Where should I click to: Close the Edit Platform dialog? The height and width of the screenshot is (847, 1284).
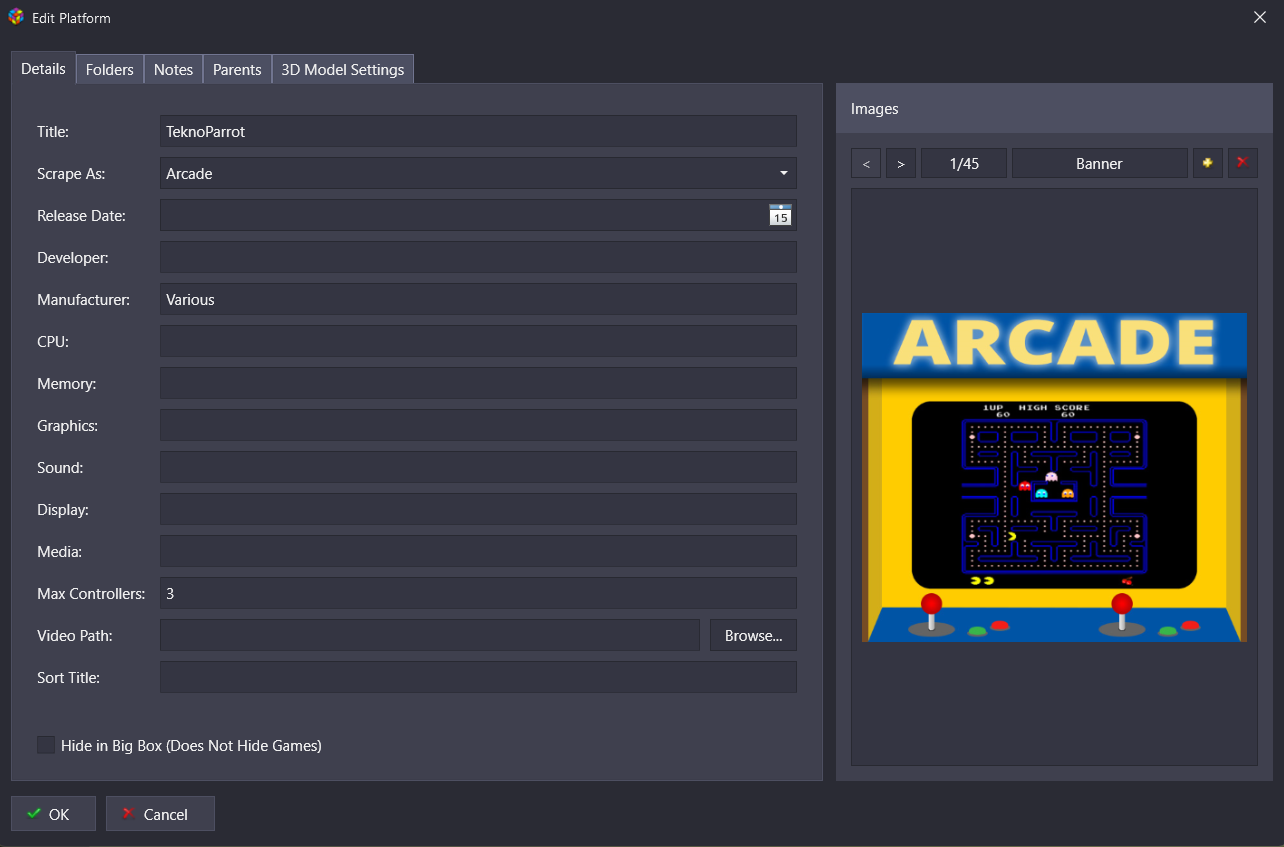tap(1260, 17)
